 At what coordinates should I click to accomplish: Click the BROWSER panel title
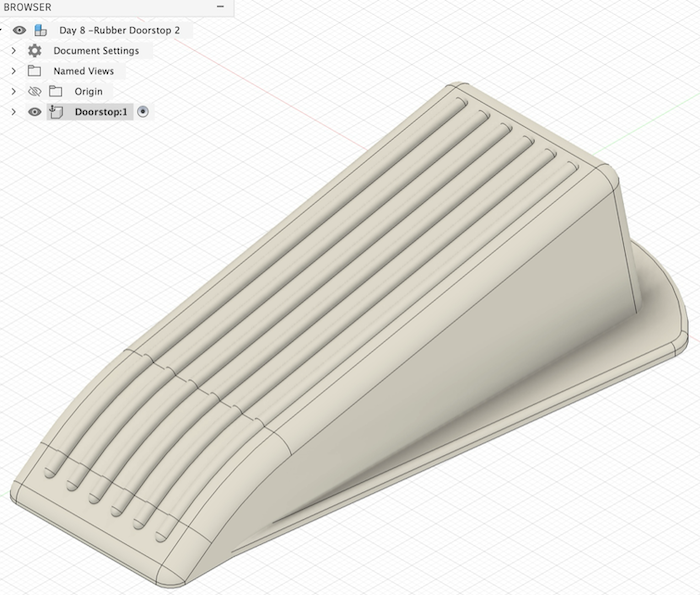27,7
